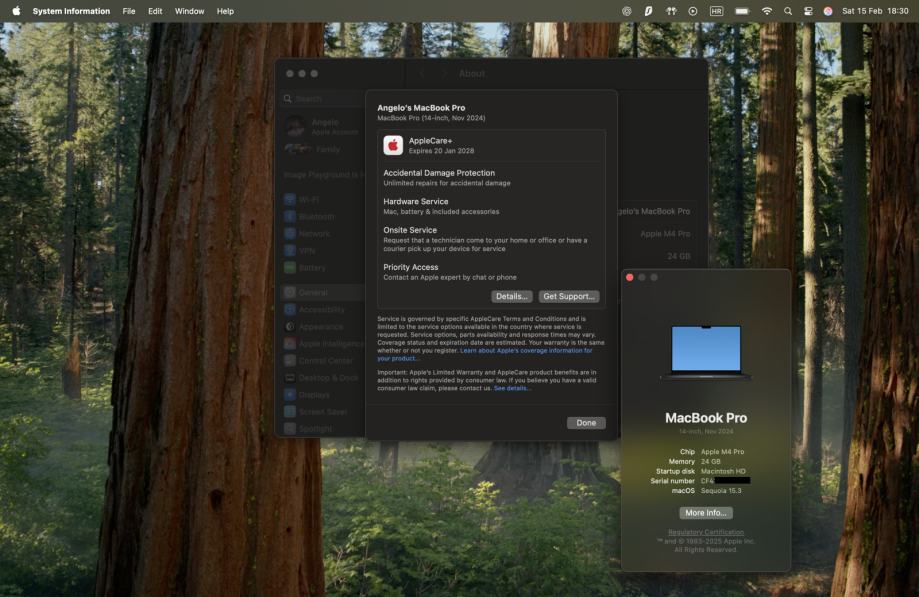
Task: Open the Window menu
Action: click(189, 11)
